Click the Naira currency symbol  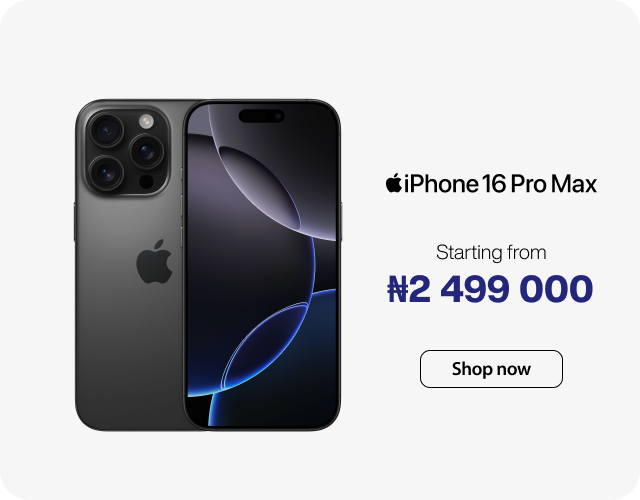click(x=398, y=289)
